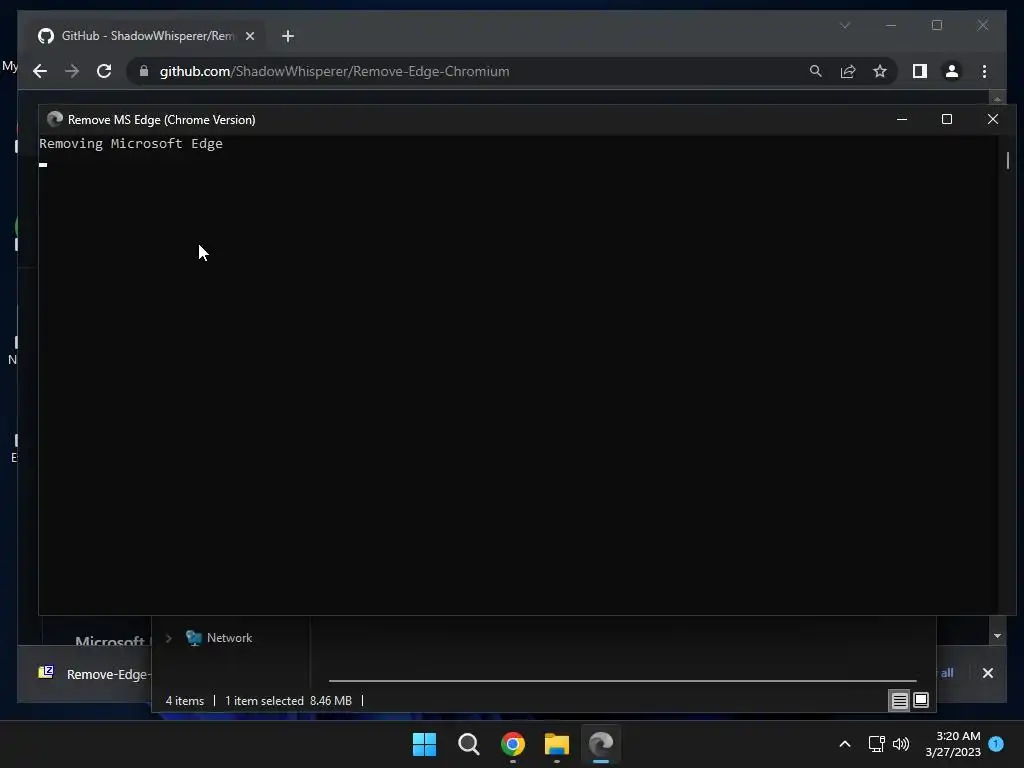Expand the Network tree item
Screen dimensions: 1024x768
click(168, 638)
